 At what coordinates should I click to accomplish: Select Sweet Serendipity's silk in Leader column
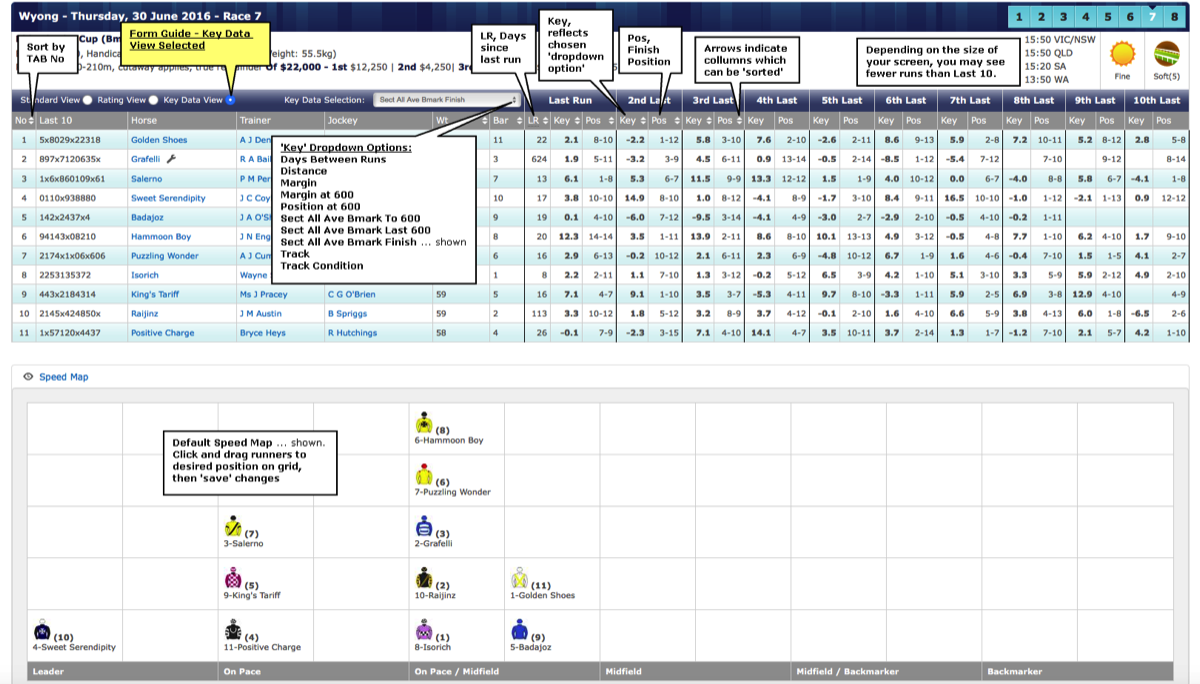coord(43,630)
